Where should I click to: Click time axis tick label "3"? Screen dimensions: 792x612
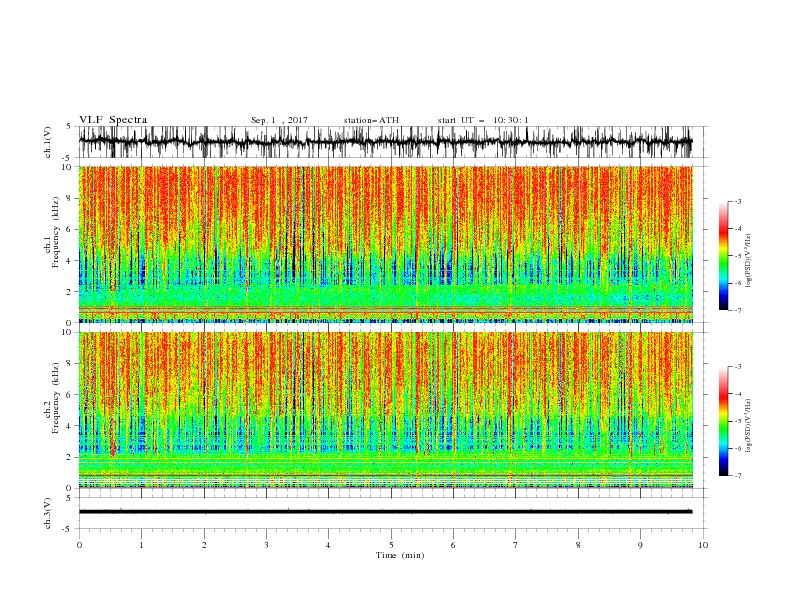(266, 545)
